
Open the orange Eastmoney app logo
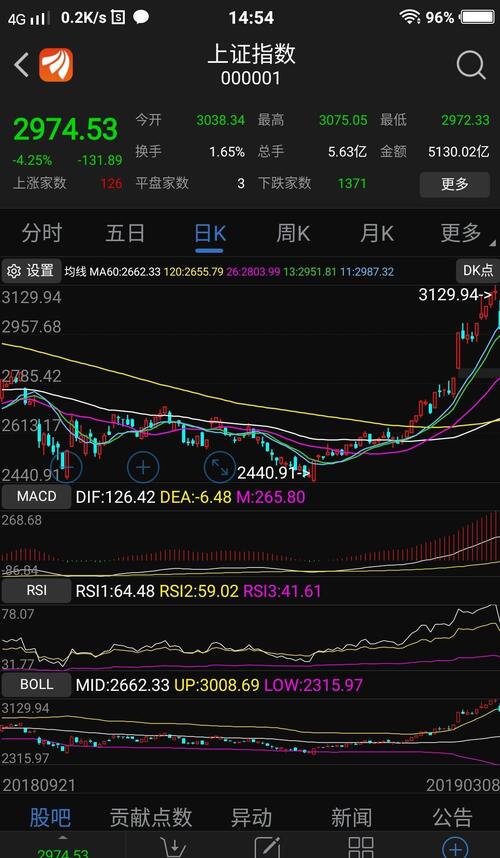56,65
